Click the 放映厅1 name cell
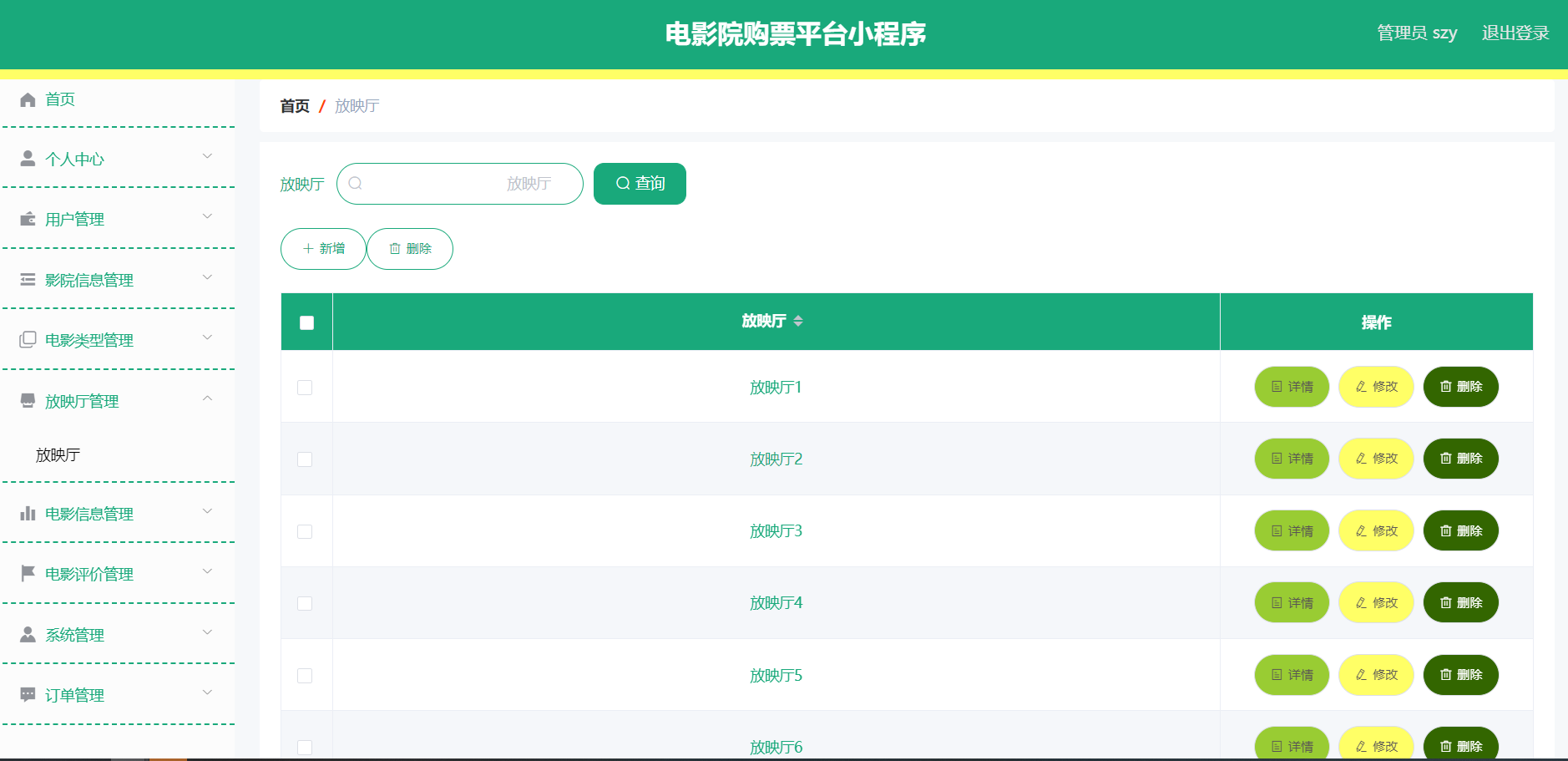 (x=776, y=387)
